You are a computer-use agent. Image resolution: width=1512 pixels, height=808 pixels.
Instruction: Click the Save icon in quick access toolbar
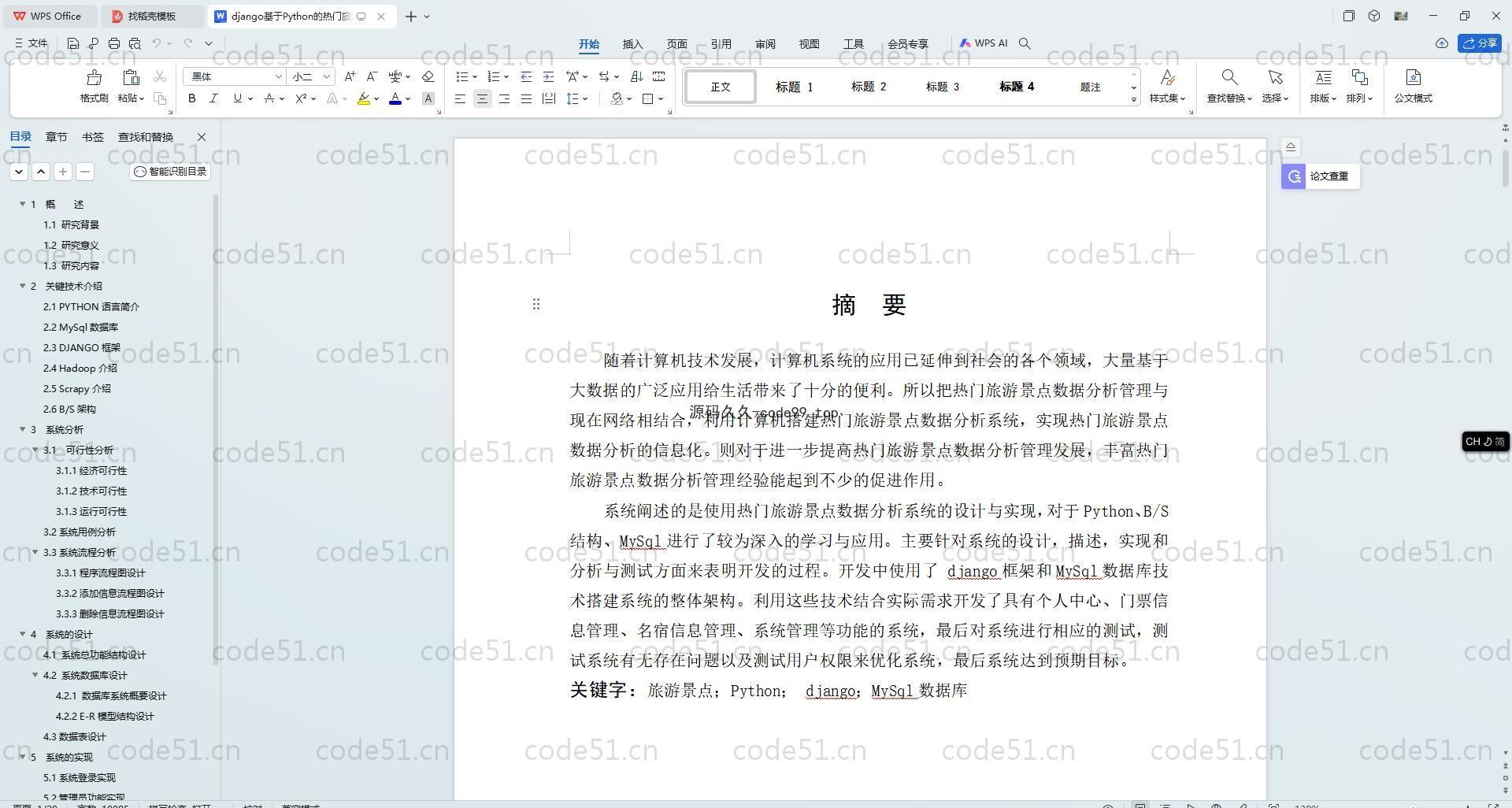[73, 43]
